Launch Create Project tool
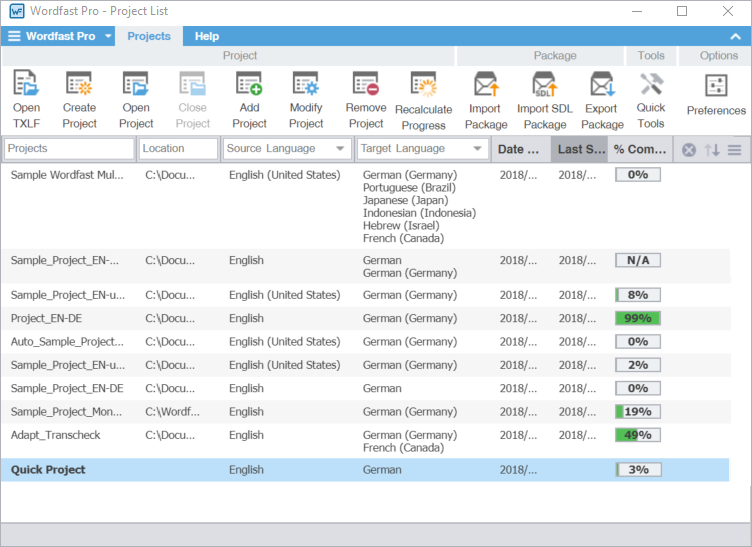The image size is (752, 547). [79, 83]
